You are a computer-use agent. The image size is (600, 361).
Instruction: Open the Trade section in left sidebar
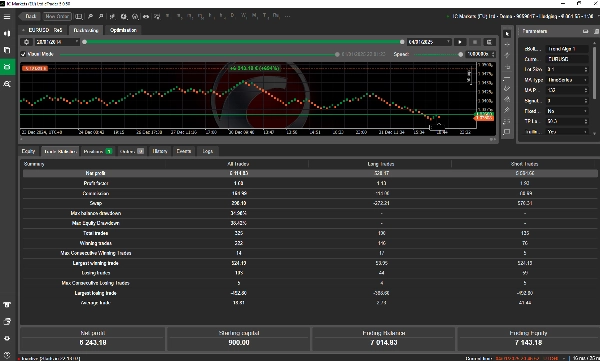click(7, 33)
